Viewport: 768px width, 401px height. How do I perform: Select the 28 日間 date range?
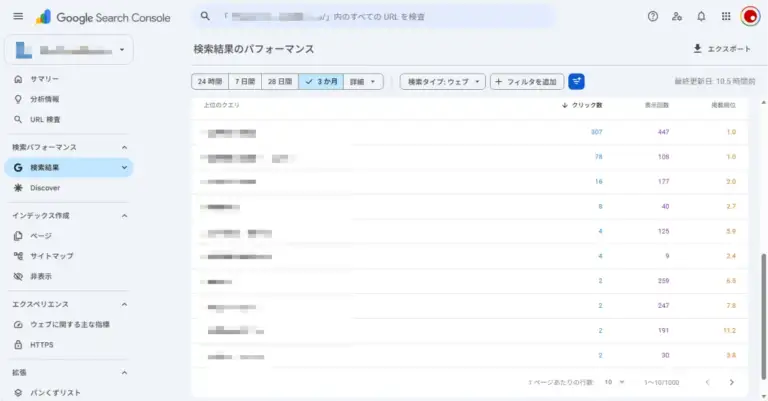pos(280,81)
